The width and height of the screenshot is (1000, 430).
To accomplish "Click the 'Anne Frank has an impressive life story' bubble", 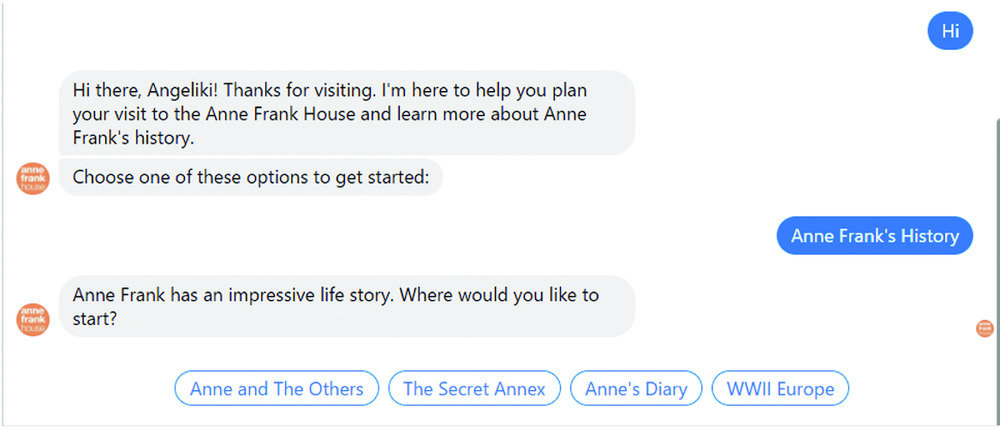I will point(346,306).
